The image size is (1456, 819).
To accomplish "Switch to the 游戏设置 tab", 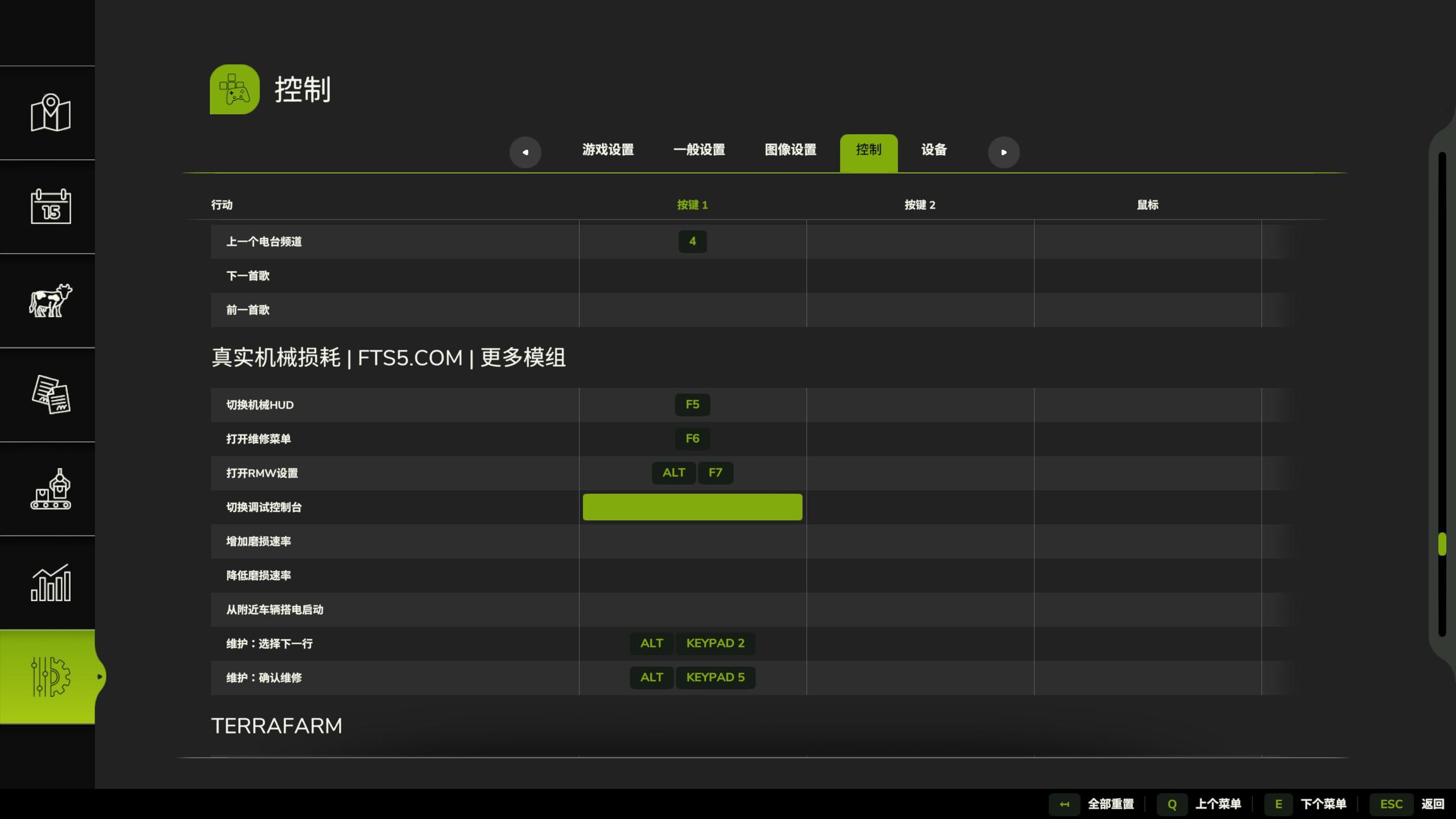I will click(608, 150).
